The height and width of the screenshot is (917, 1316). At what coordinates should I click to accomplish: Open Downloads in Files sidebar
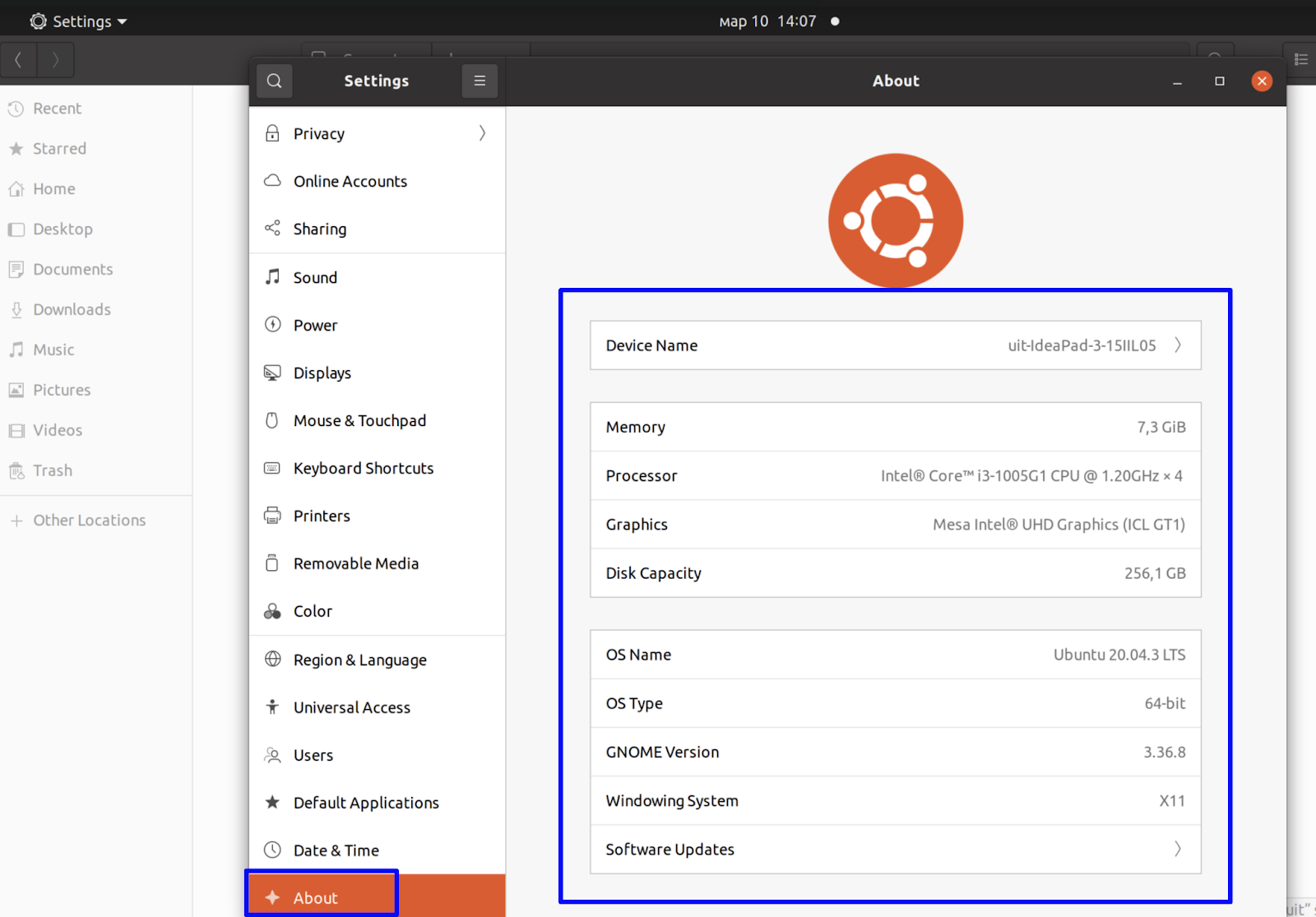tap(96, 310)
